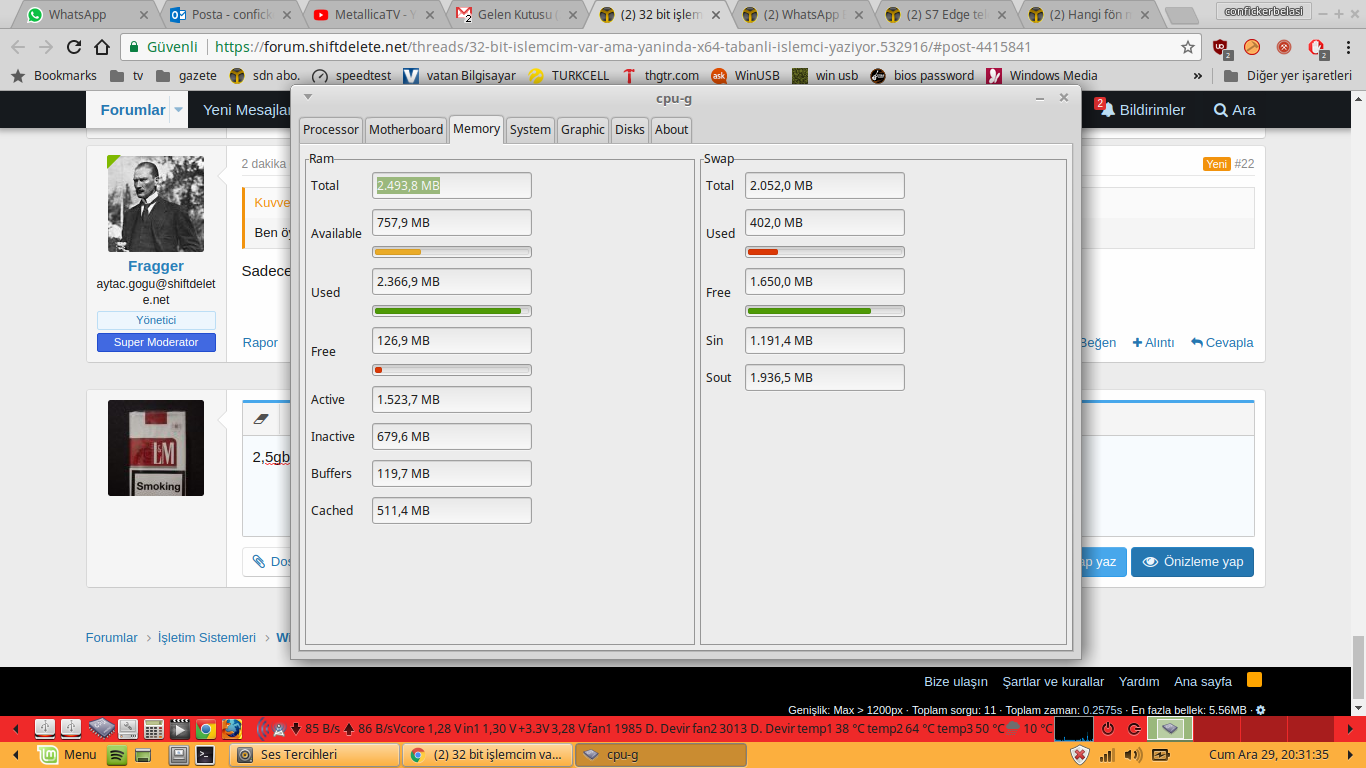Viewport: 1366px width, 768px height.
Task: Launch Firefox from the top panel
Action: coord(232,728)
